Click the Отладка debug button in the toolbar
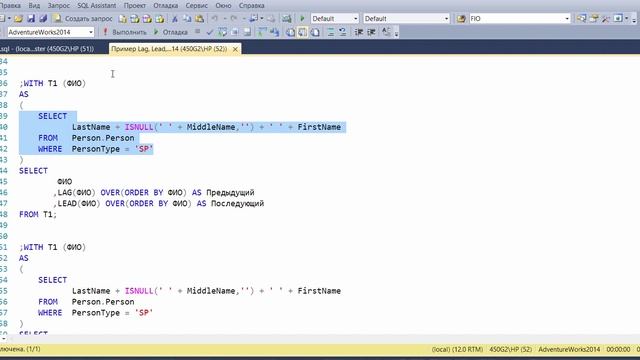The height and width of the screenshot is (360, 640). (x=171, y=32)
